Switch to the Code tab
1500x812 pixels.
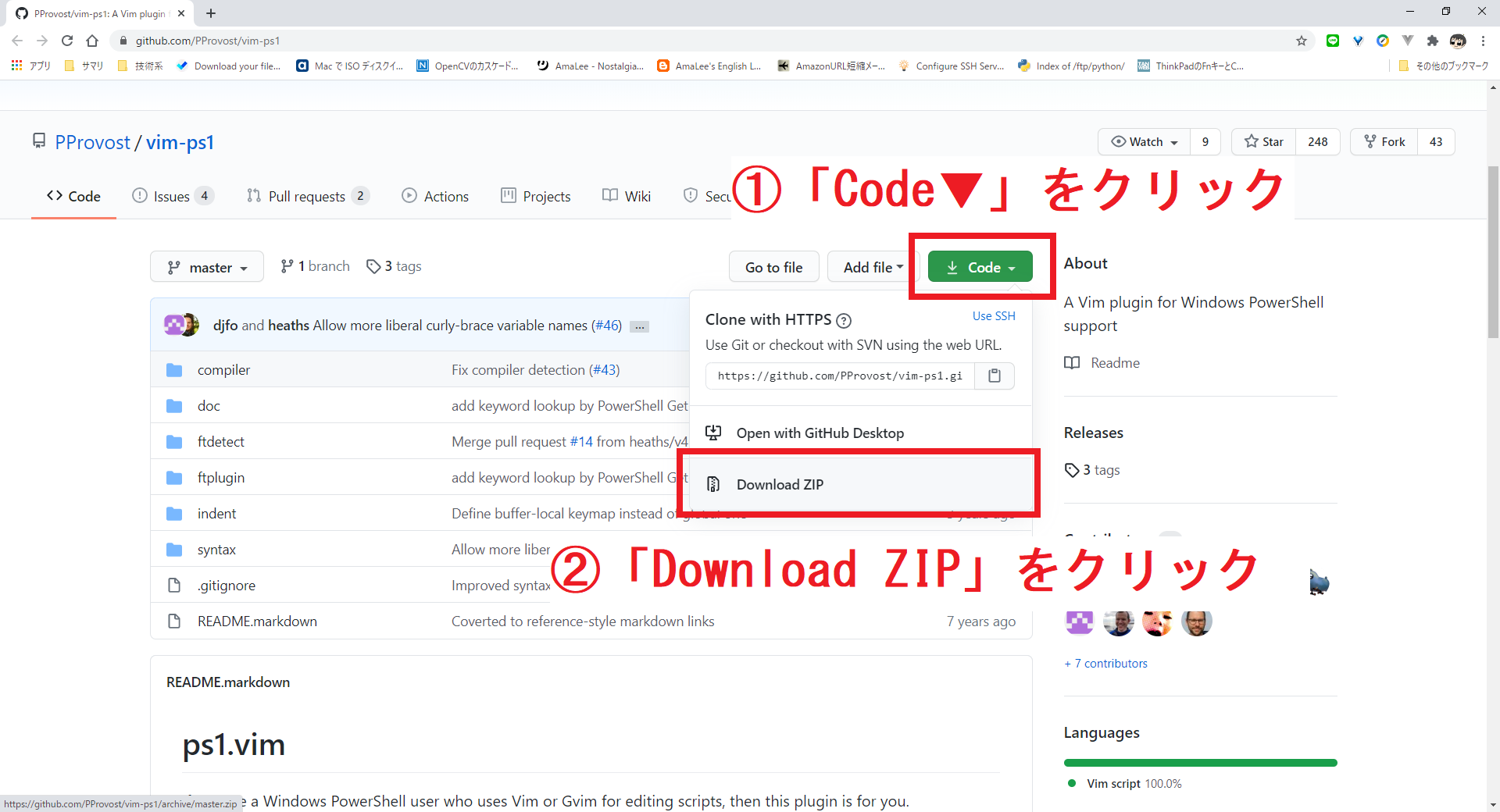pyautogui.click(x=73, y=196)
